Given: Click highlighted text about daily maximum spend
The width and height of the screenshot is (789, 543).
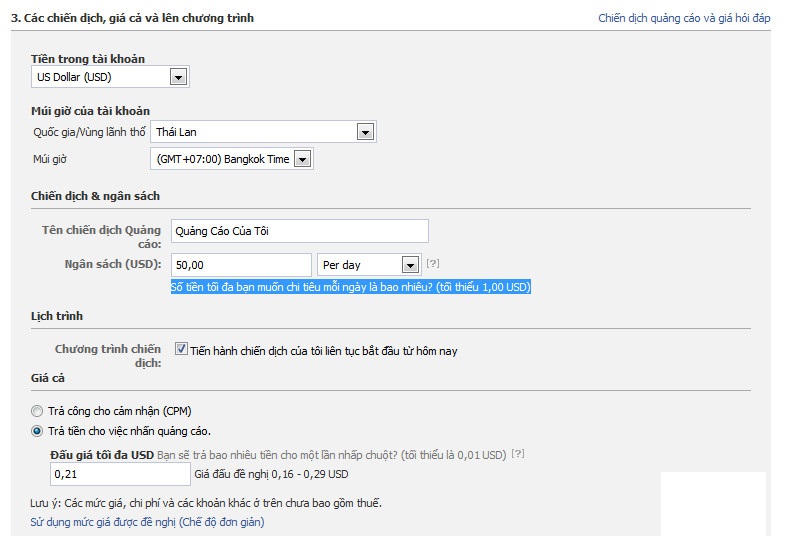Looking at the screenshot, I should (x=351, y=287).
